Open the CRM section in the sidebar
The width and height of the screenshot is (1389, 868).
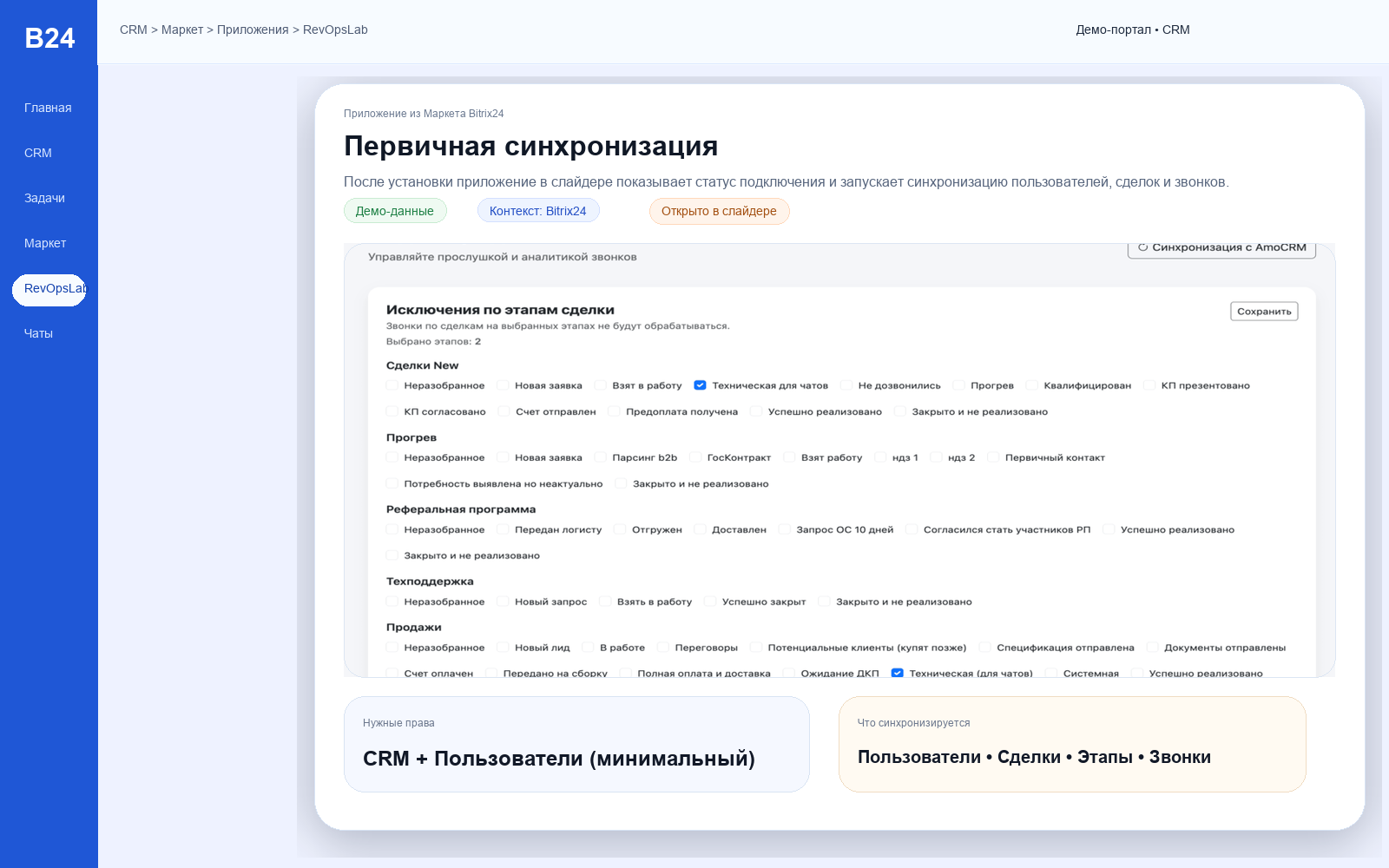(x=38, y=153)
